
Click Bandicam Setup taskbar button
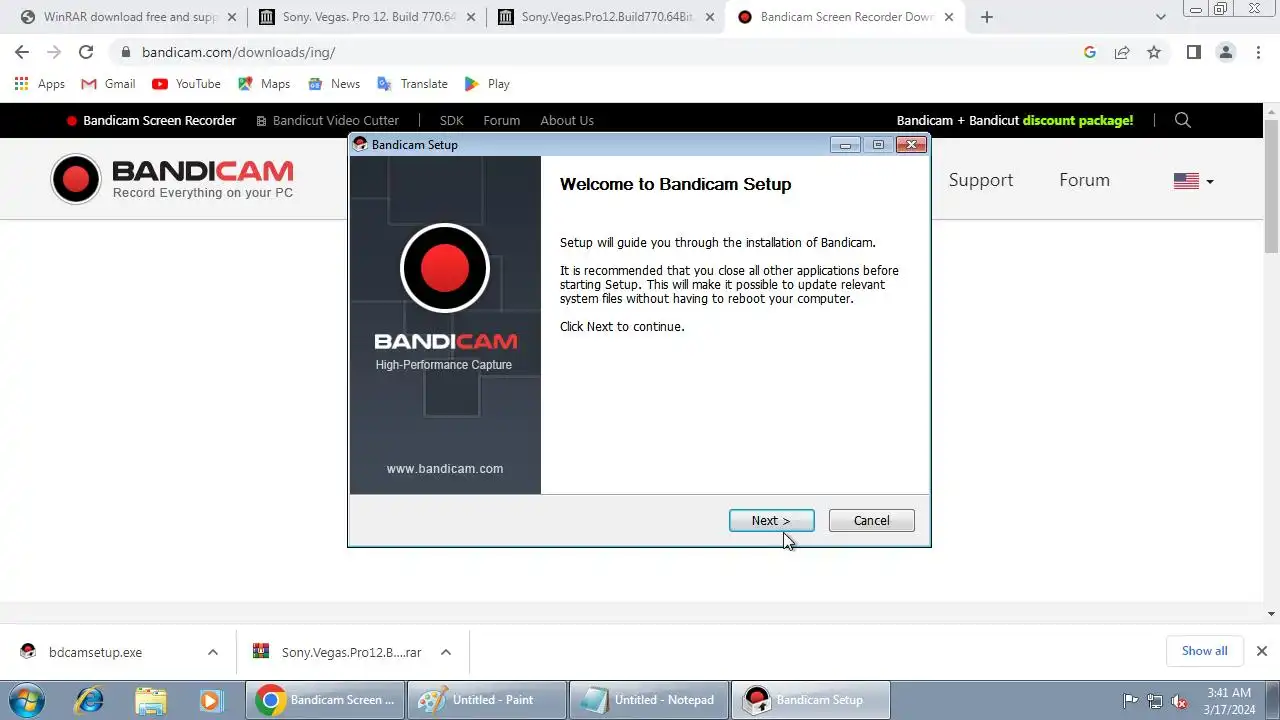tap(811, 700)
